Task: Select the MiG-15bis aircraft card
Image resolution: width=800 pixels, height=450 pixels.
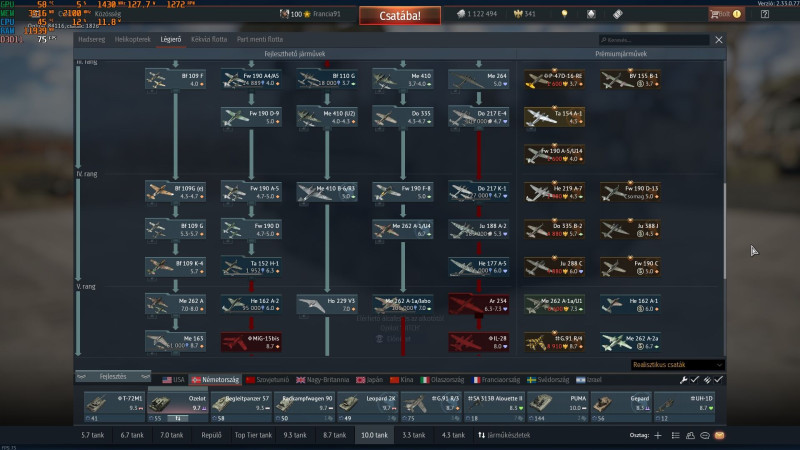Action: (x=251, y=342)
